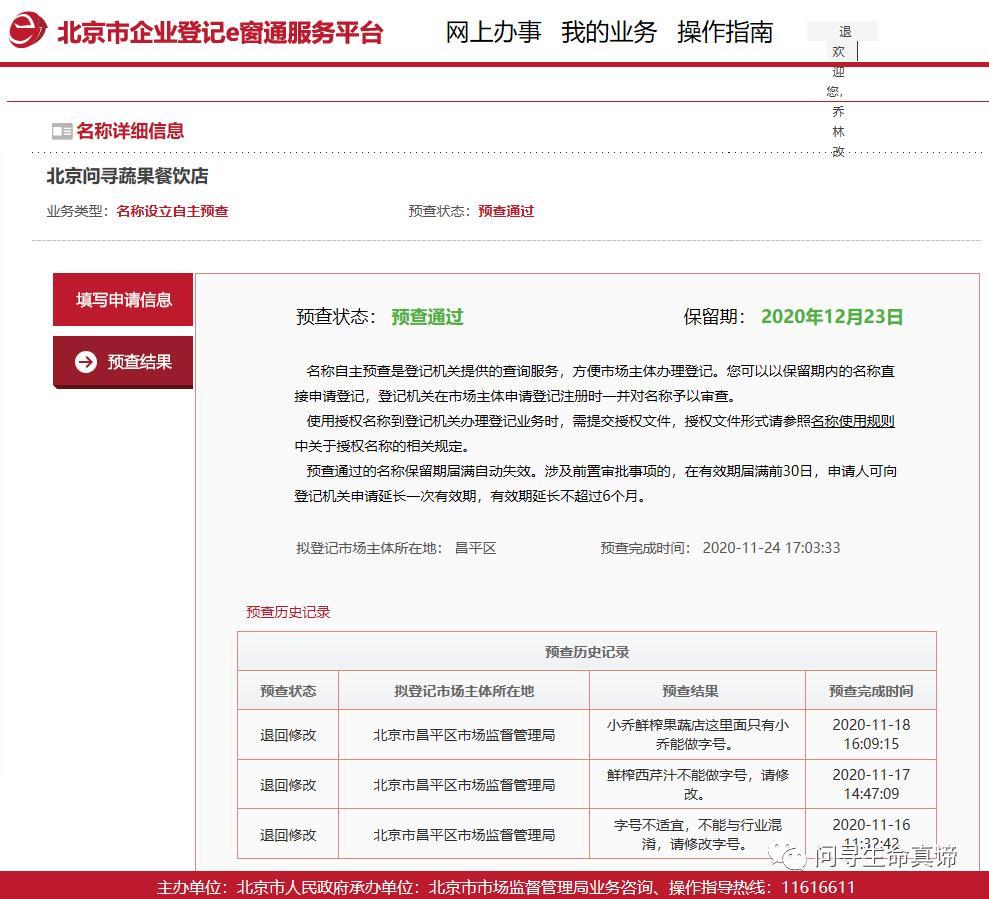Click the 预查结果 column header in table
Viewport: 989px width, 899px height.
691,691
